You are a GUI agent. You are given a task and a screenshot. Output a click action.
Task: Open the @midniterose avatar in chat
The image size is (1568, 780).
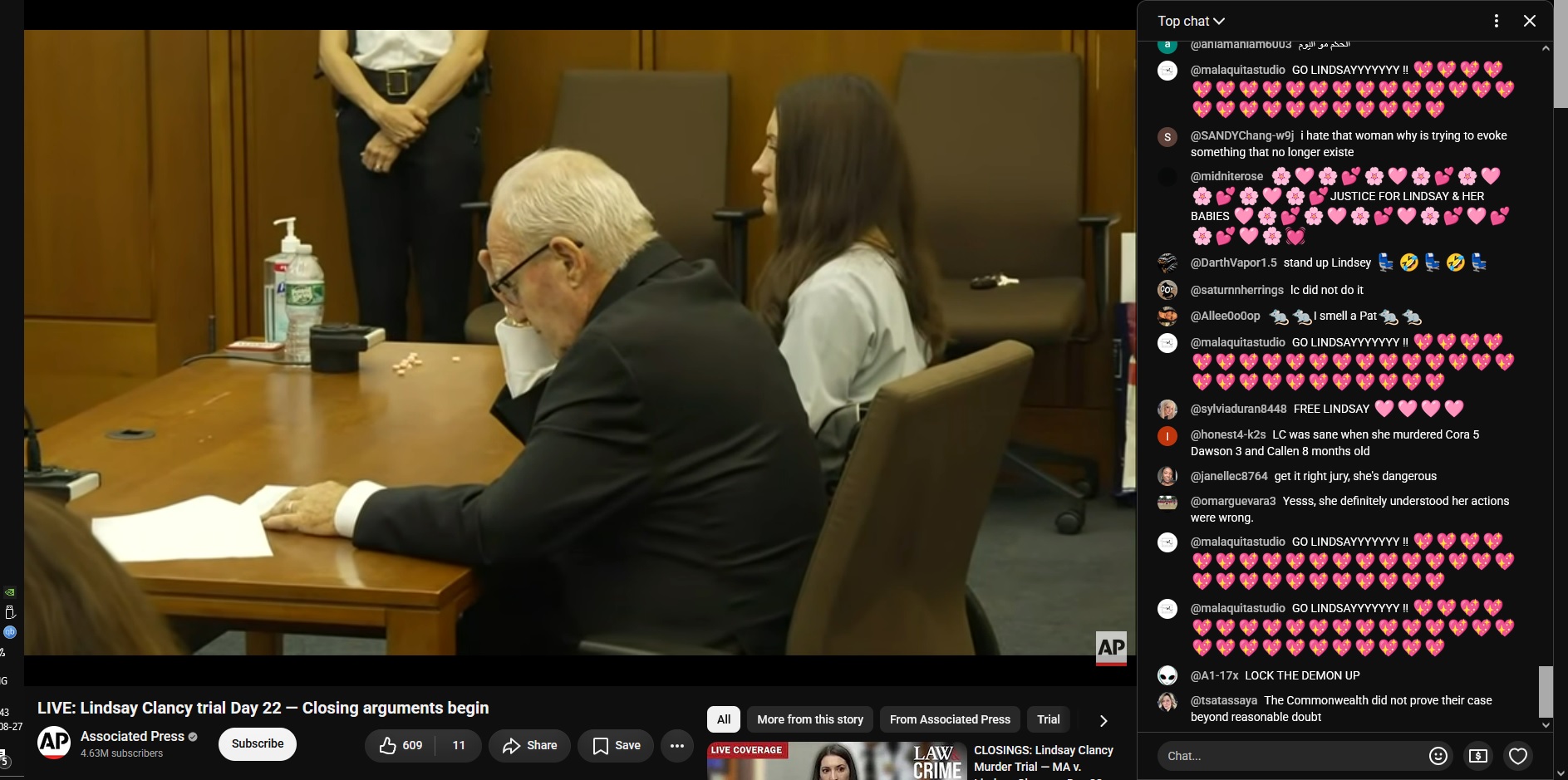(1167, 177)
